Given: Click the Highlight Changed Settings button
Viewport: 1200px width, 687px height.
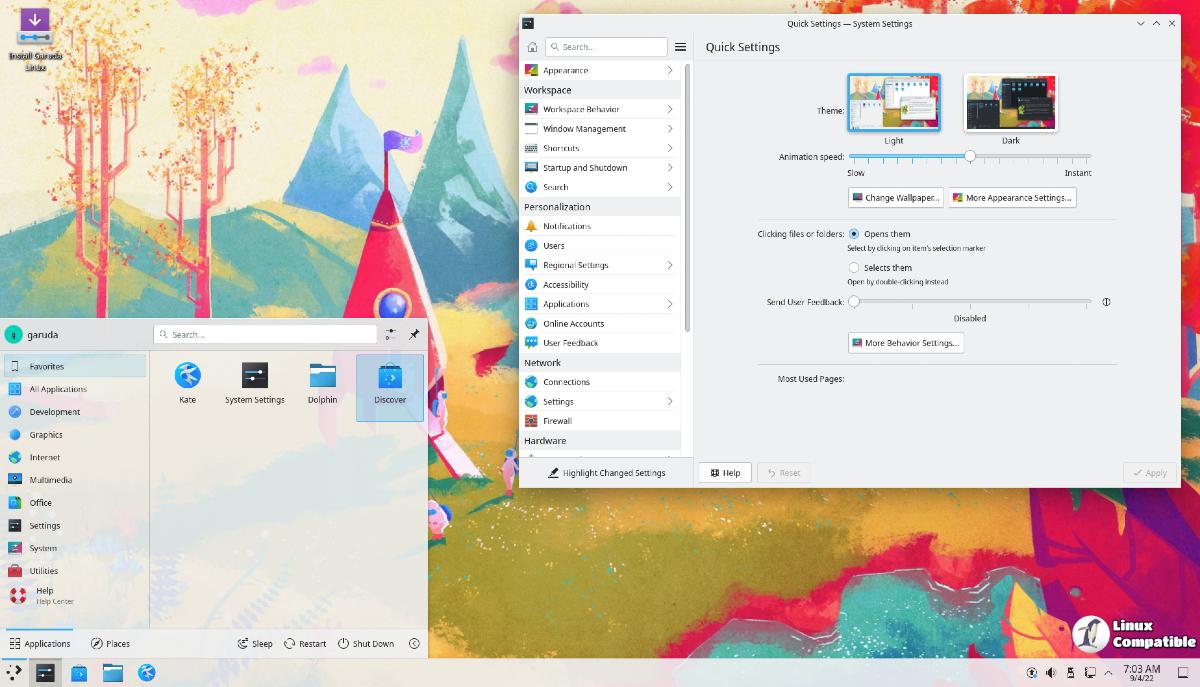Looking at the screenshot, I should click(606, 473).
